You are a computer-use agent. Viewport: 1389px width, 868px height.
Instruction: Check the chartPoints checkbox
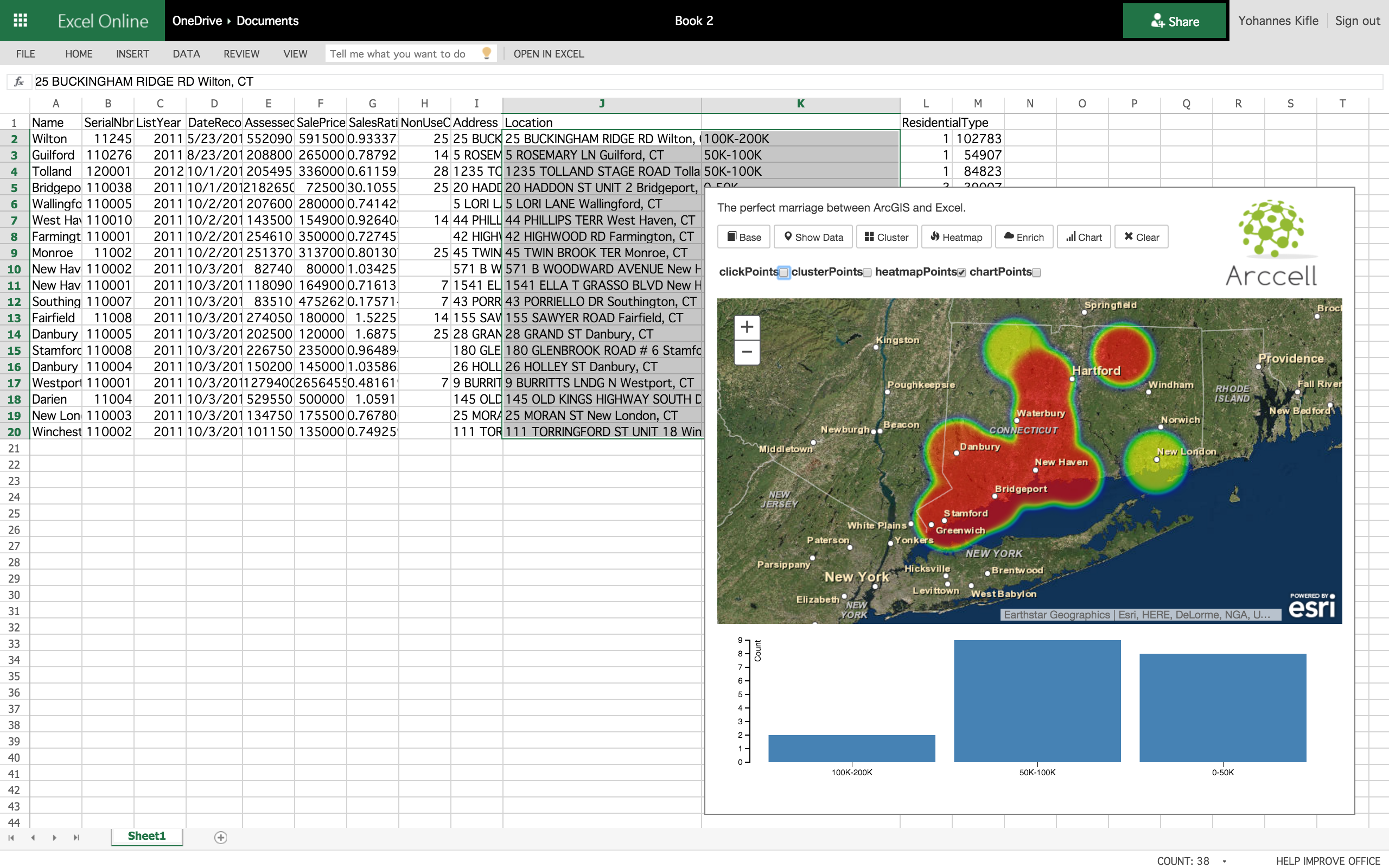pos(1036,273)
